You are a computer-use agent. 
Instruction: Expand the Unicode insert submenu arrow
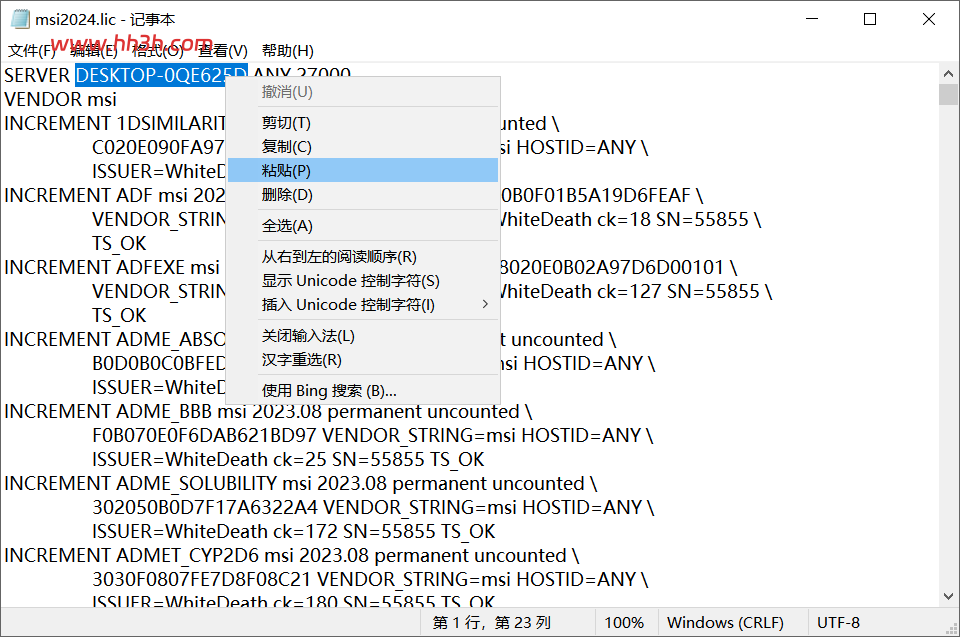coord(485,304)
